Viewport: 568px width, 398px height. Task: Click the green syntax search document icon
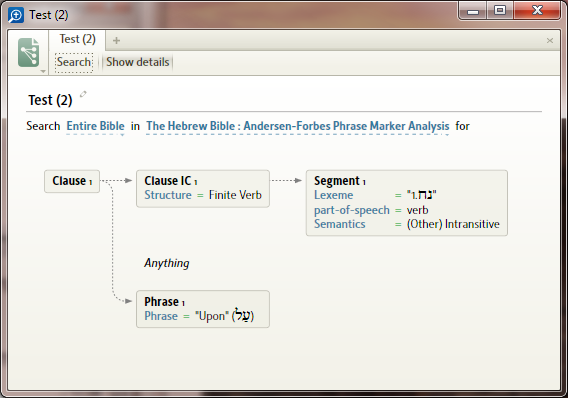coord(29,53)
